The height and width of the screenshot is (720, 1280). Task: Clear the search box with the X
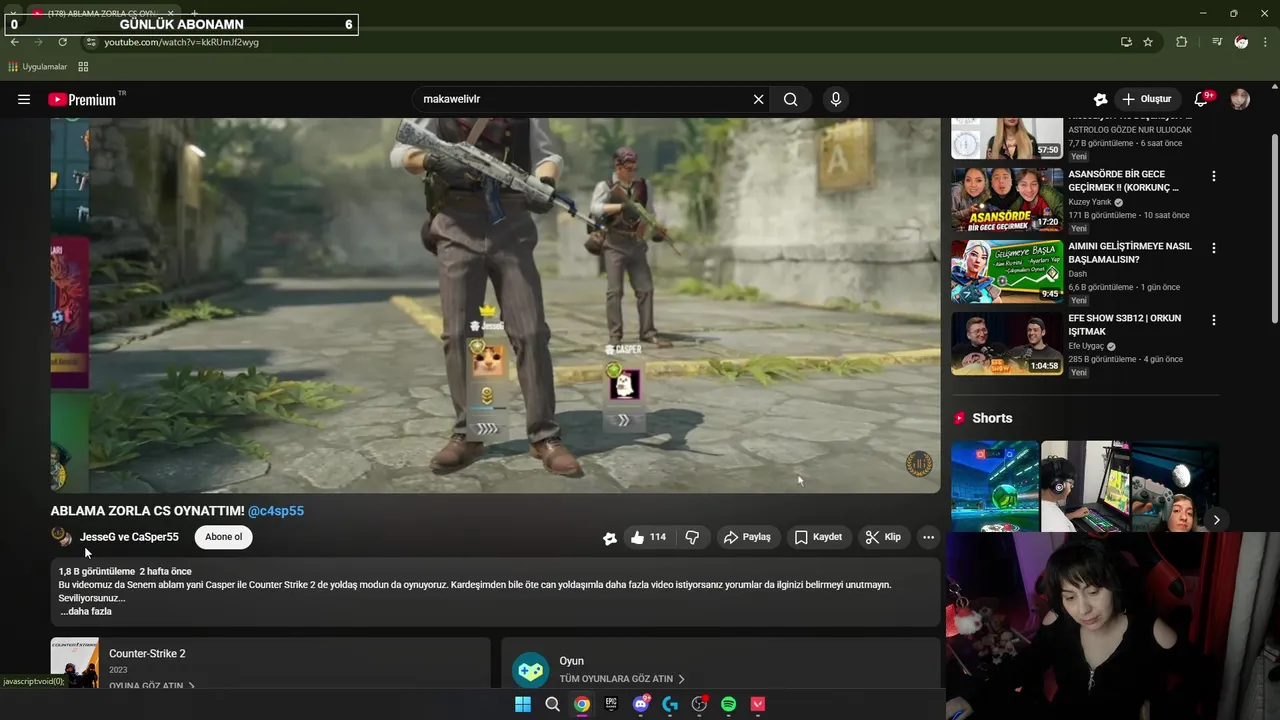pyautogui.click(x=758, y=99)
